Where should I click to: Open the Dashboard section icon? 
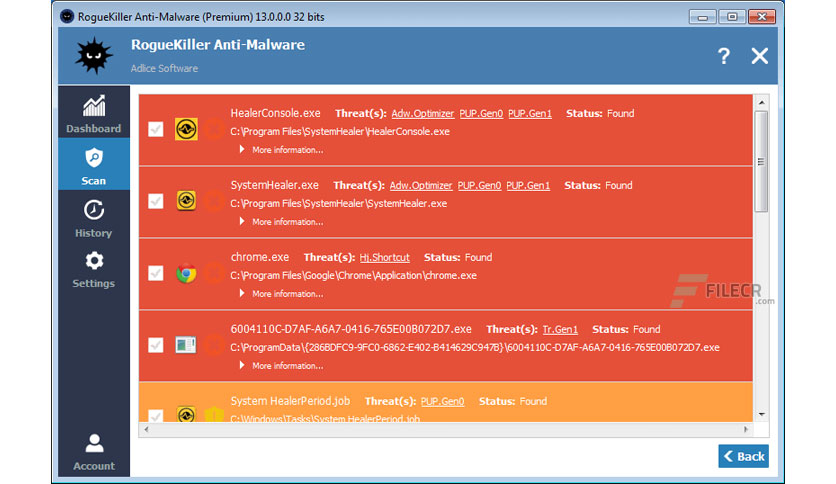coord(94,106)
